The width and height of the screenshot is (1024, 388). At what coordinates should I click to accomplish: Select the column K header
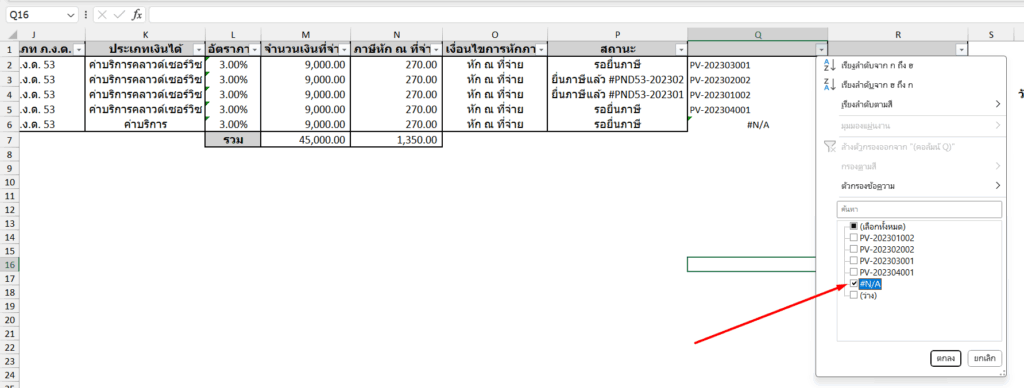point(145,35)
